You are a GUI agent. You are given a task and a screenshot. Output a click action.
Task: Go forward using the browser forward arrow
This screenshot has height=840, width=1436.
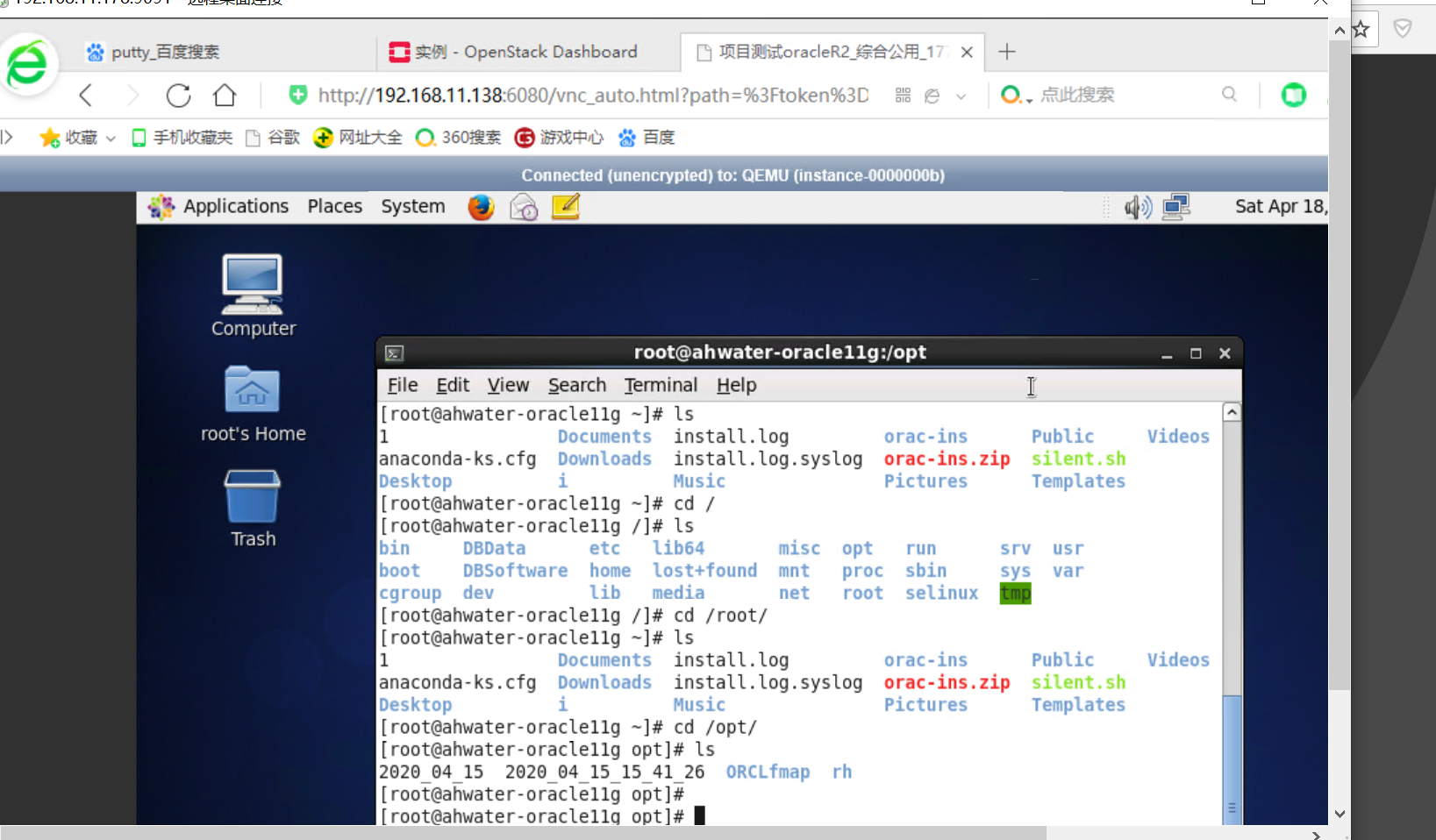tap(132, 96)
